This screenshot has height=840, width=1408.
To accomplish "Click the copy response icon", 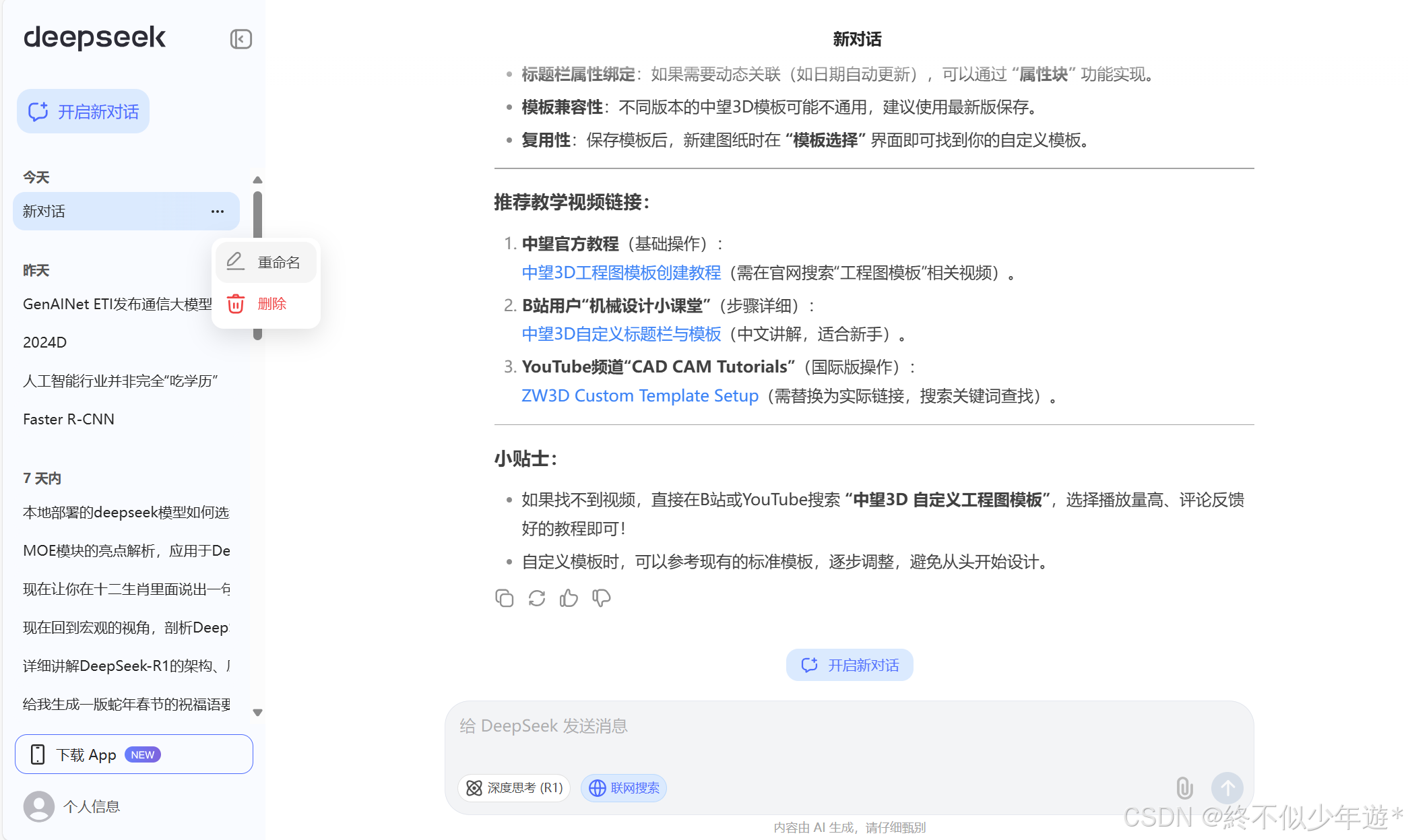I will [x=504, y=598].
